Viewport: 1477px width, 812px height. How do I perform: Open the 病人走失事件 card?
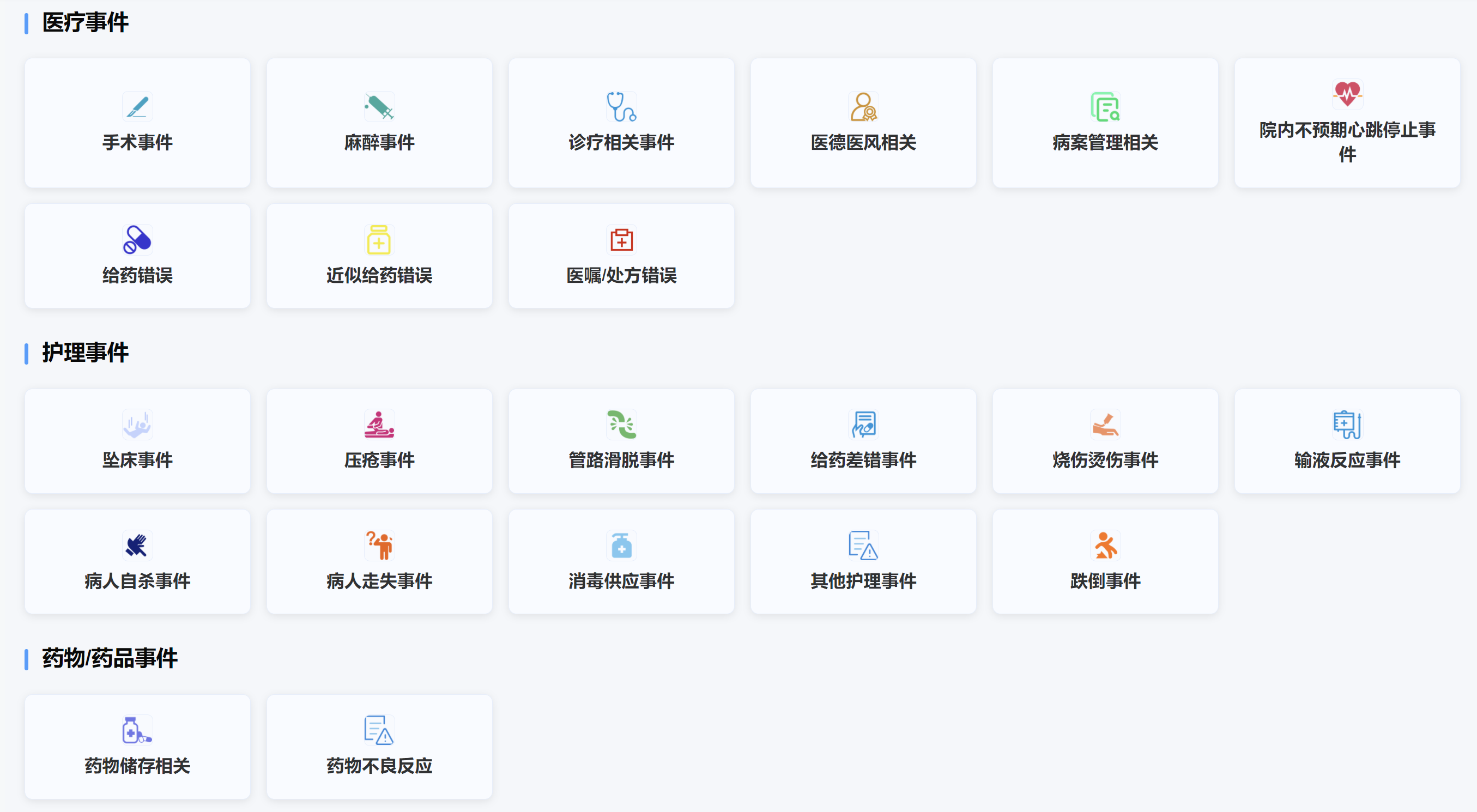tap(379, 561)
